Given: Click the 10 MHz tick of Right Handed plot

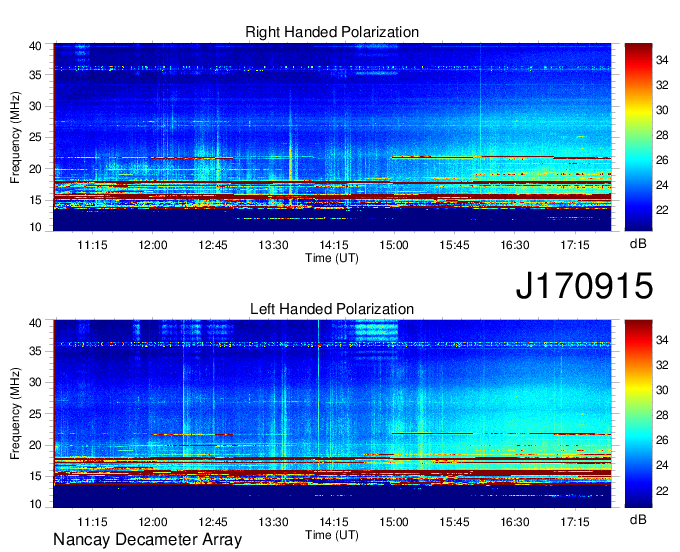Looking at the screenshot, I should [x=36, y=227].
